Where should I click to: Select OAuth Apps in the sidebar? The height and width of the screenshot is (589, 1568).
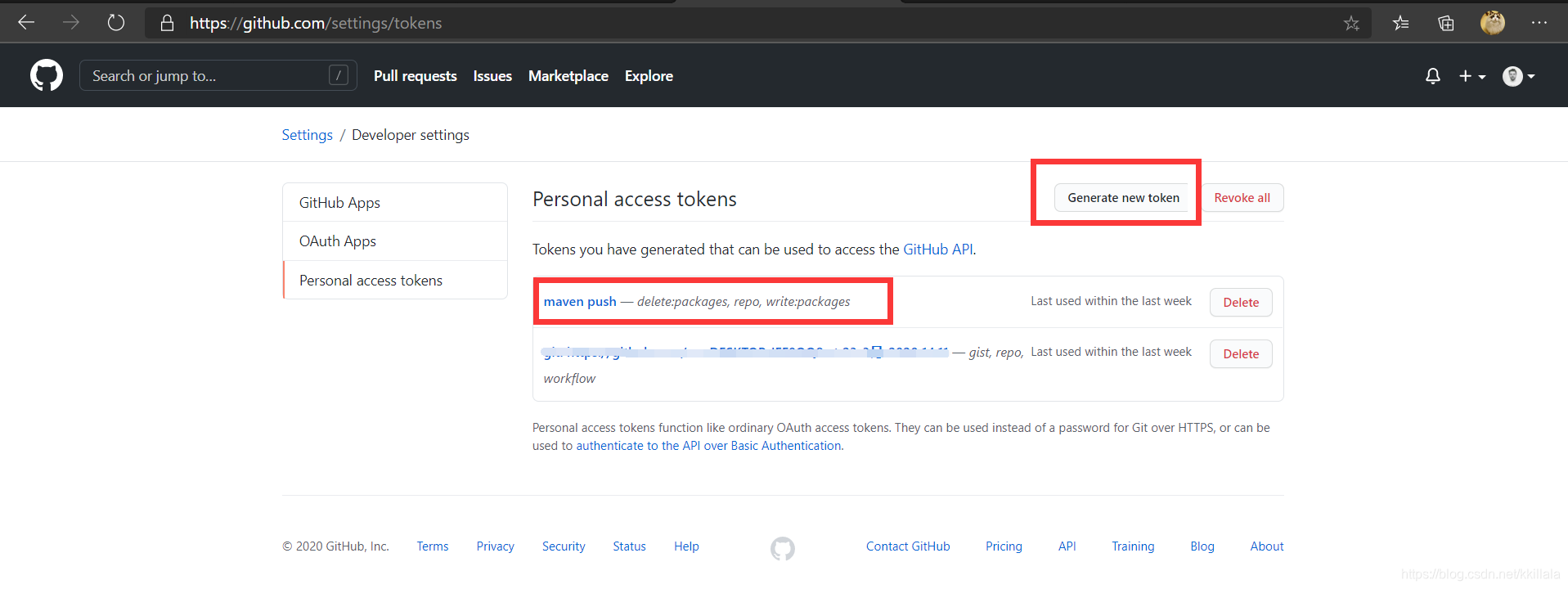point(395,241)
